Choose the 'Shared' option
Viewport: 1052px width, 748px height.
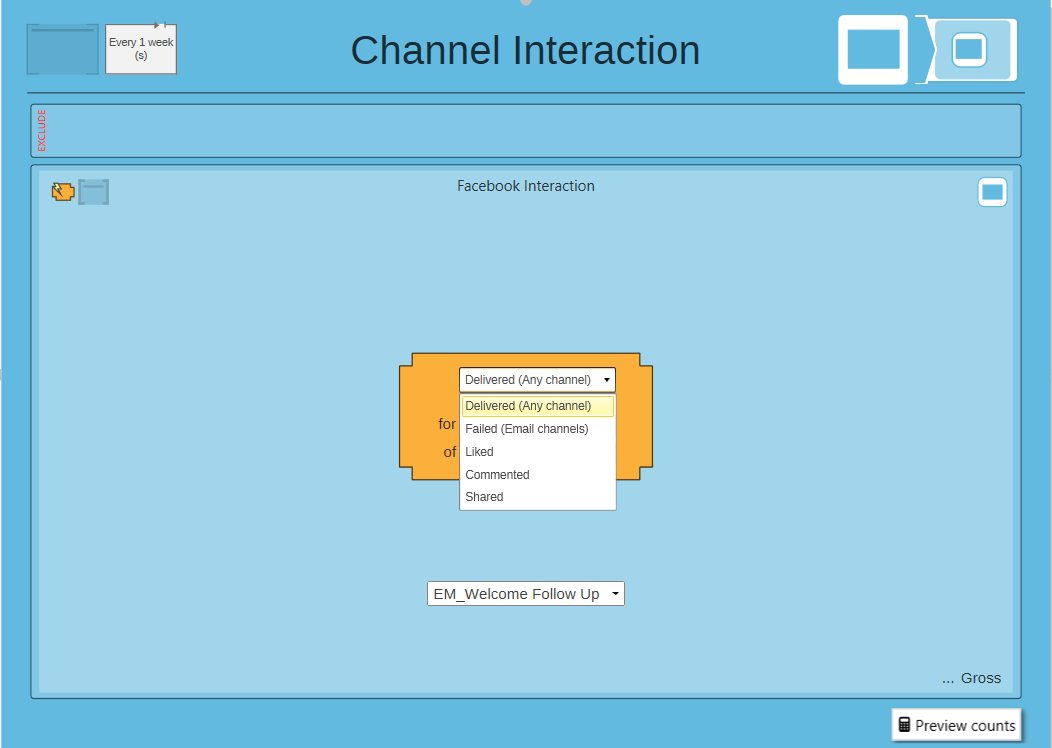pos(537,496)
